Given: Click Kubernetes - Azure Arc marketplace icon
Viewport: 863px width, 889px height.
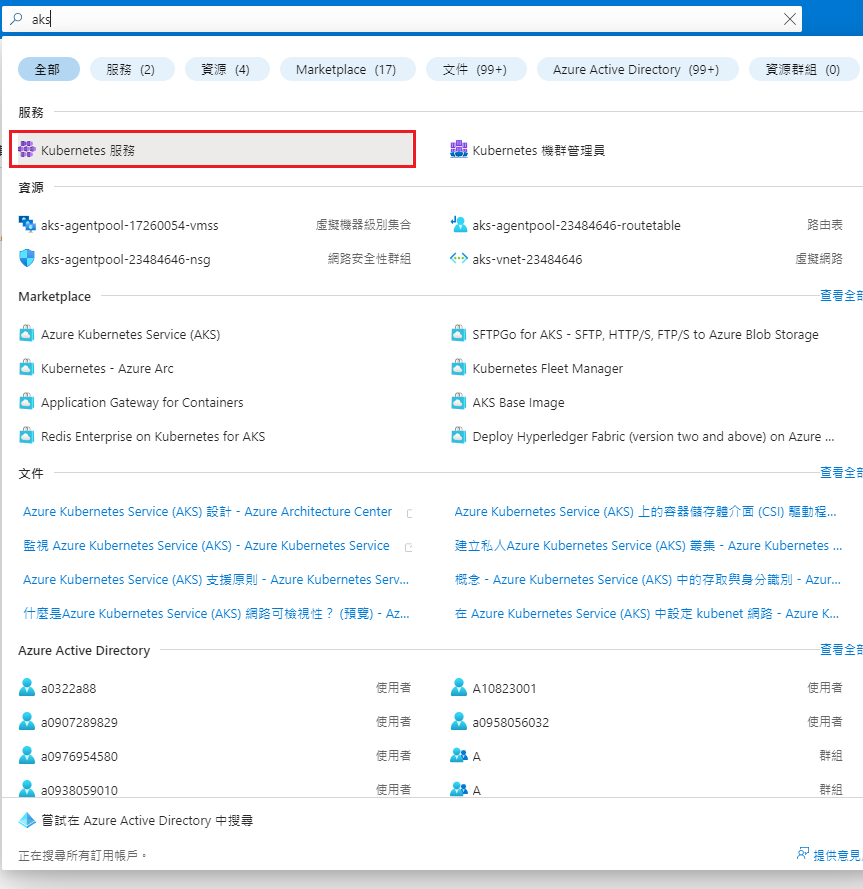Looking at the screenshot, I should click(x=27, y=367).
